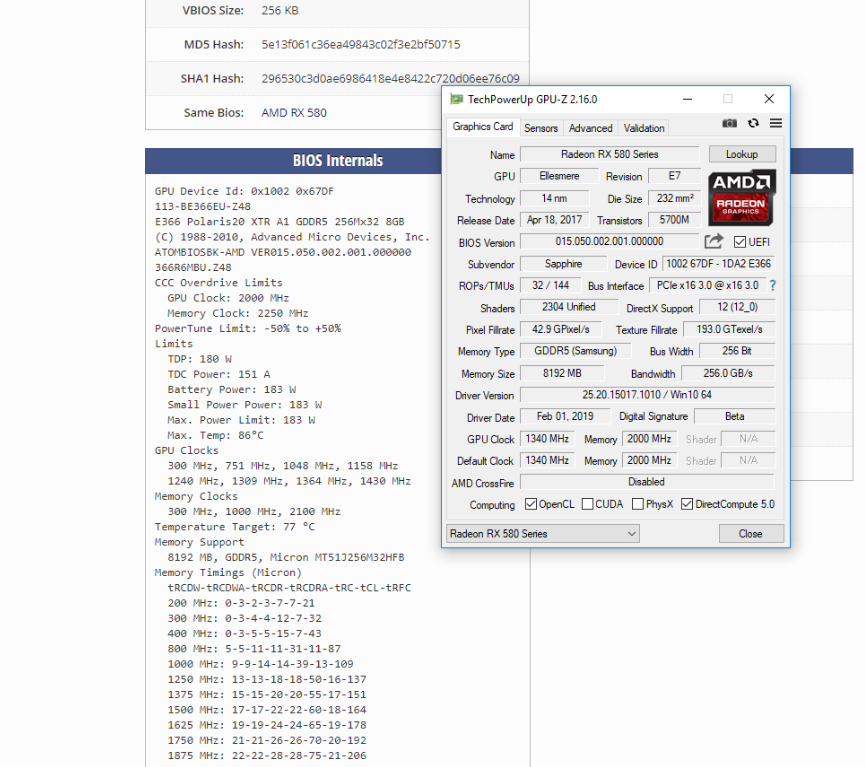Image resolution: width=866 pixels, height=767 pixels.
Task: Click the Technology 14 nm field
Action: [x=555, y=198]
